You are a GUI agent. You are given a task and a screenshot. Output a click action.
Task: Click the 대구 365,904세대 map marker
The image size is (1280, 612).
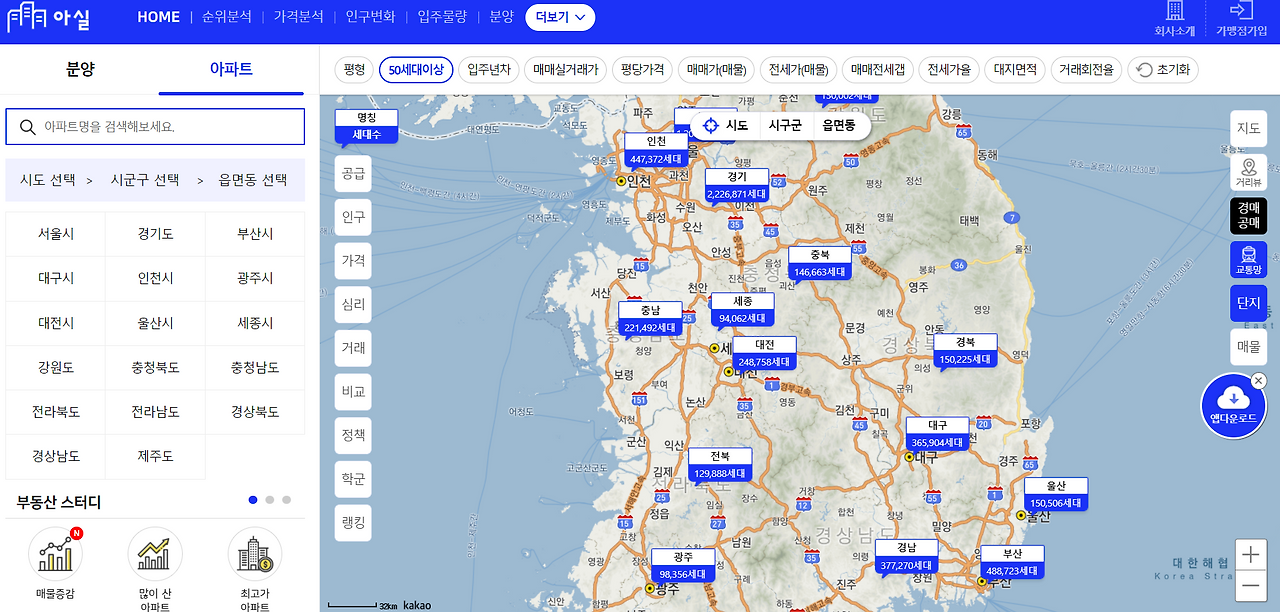click(937, 434)
